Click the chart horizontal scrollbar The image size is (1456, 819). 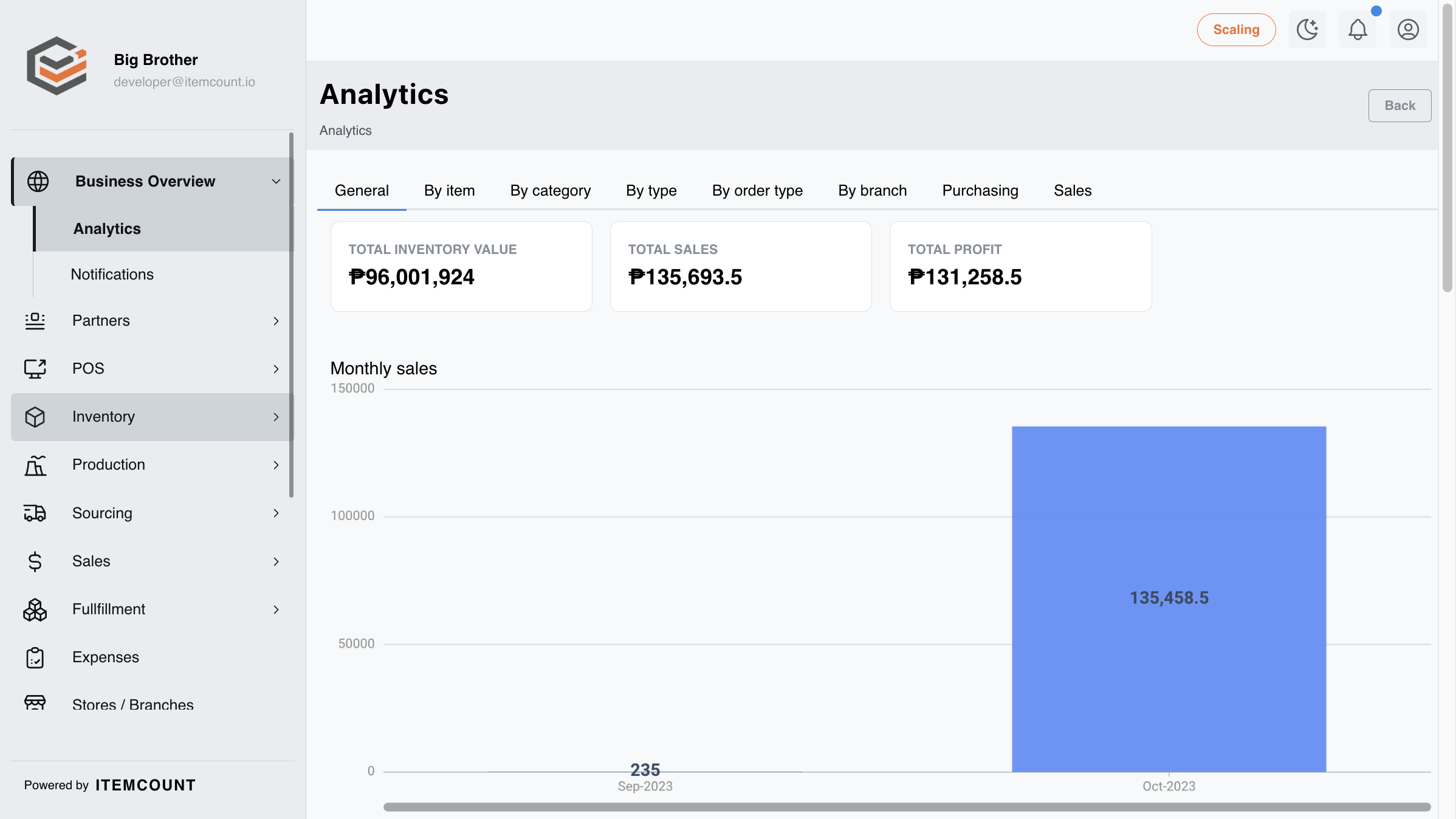point(907,807)
